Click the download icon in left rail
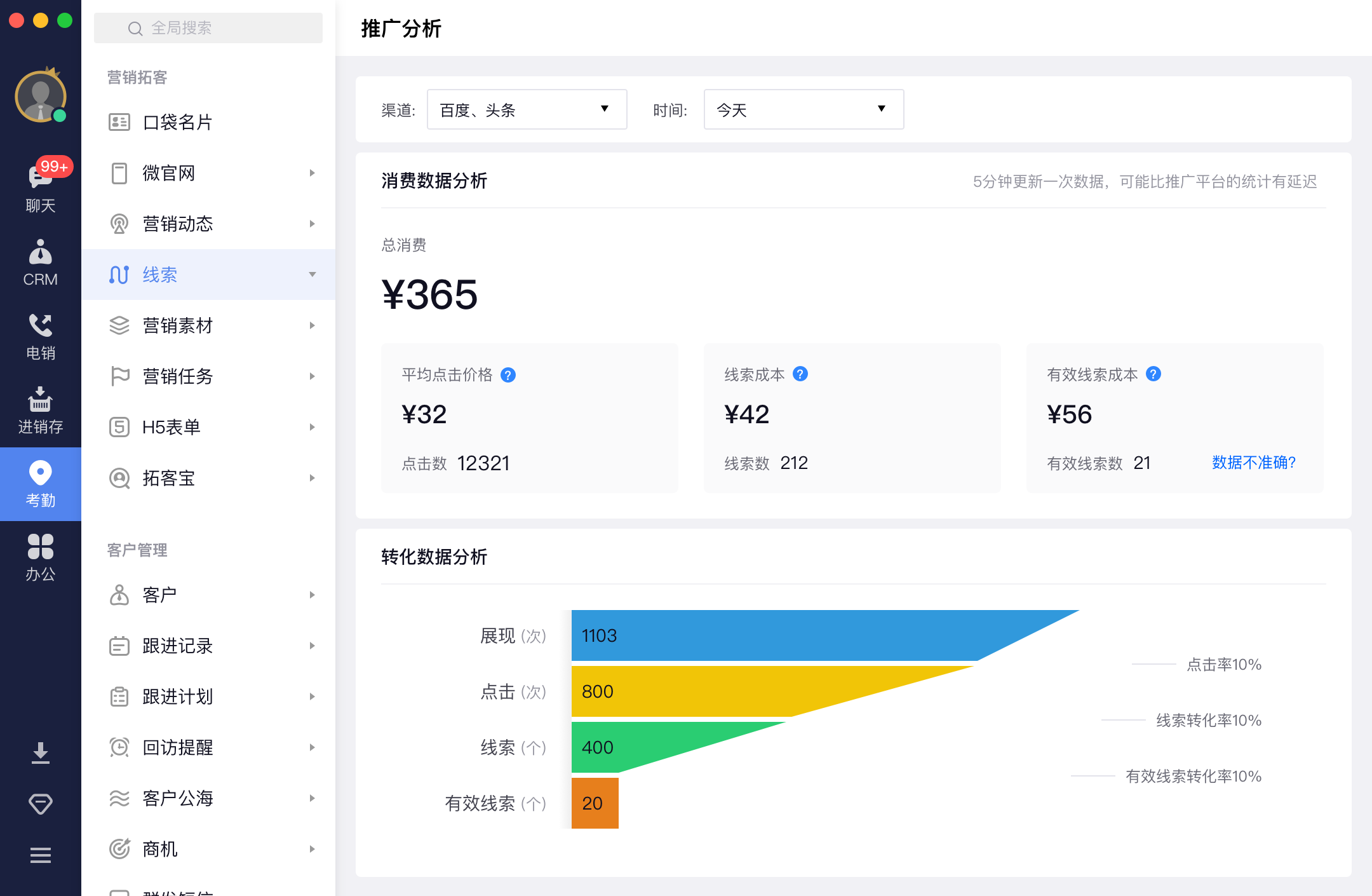Image resolution: width=1372 pixels, height=896 pixels. pyautogui.click(x=40, y=752)
